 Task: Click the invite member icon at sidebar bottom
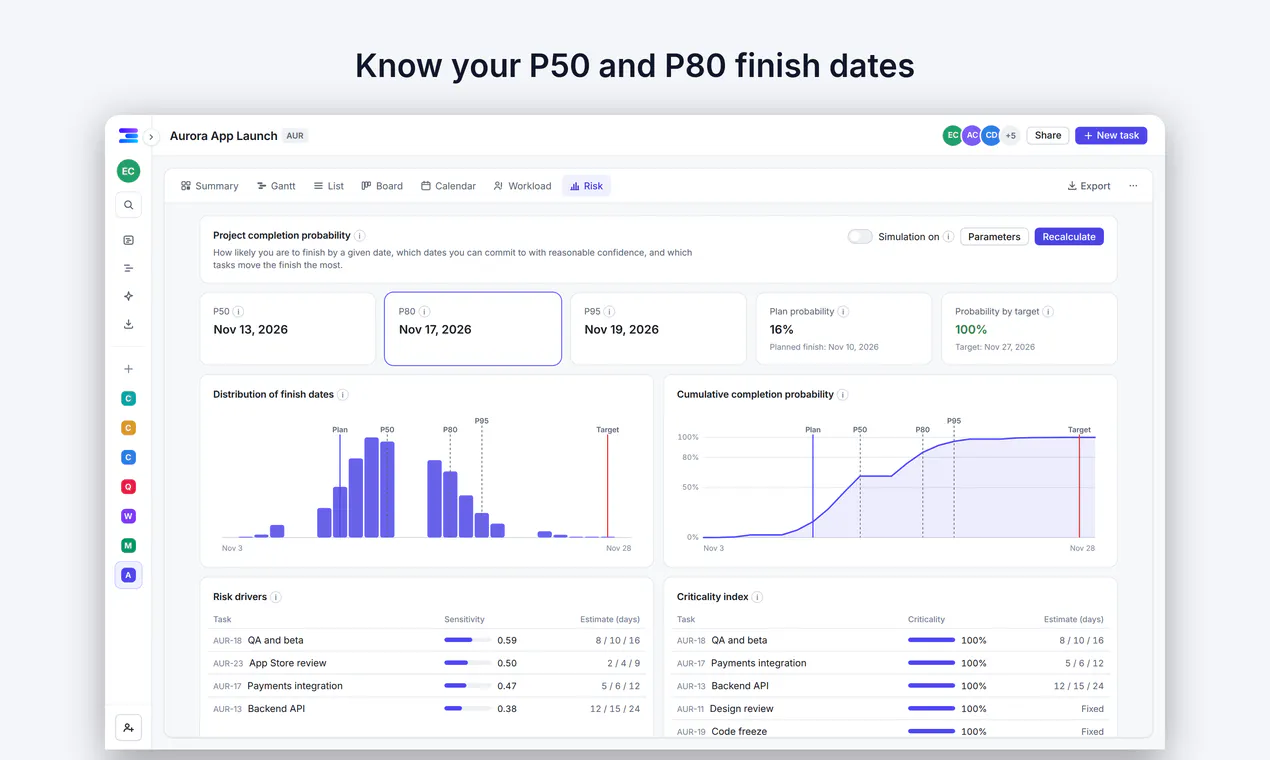click(128, 727)
